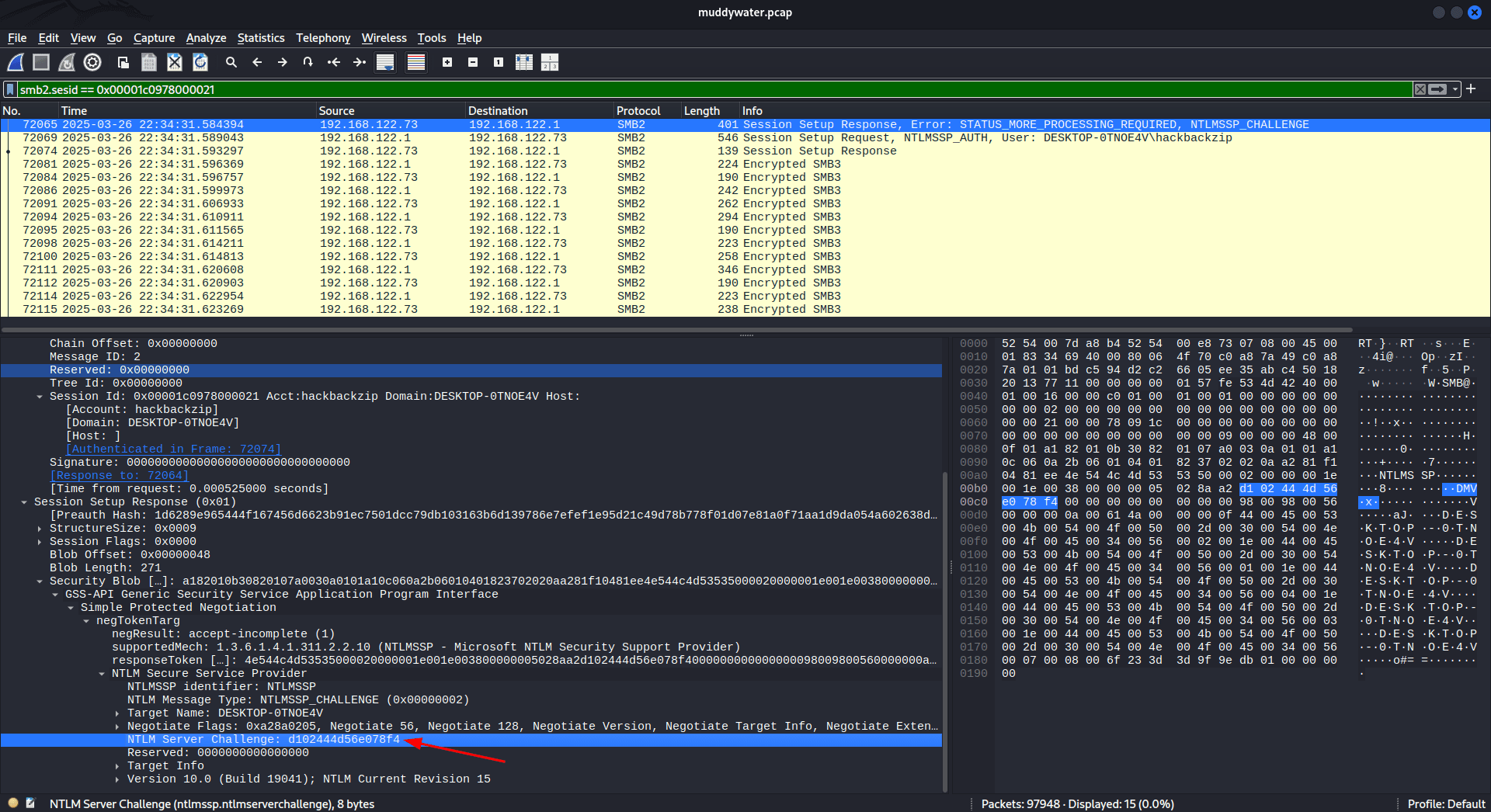This screenshot has height=812, width=1491.
Task: Open the Capture menu
Action: point(154,38)
